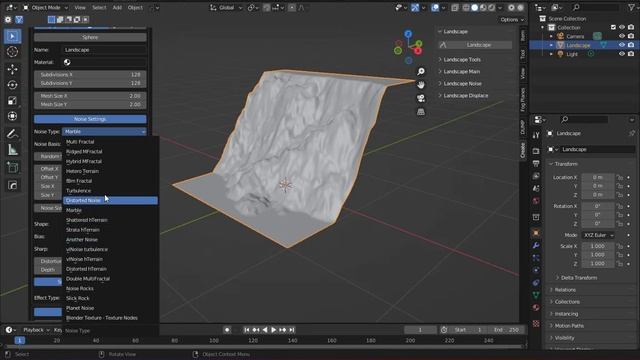Open the Global orientation dropdown
This screenshot has width=640, height=360.
pos(226,7)
